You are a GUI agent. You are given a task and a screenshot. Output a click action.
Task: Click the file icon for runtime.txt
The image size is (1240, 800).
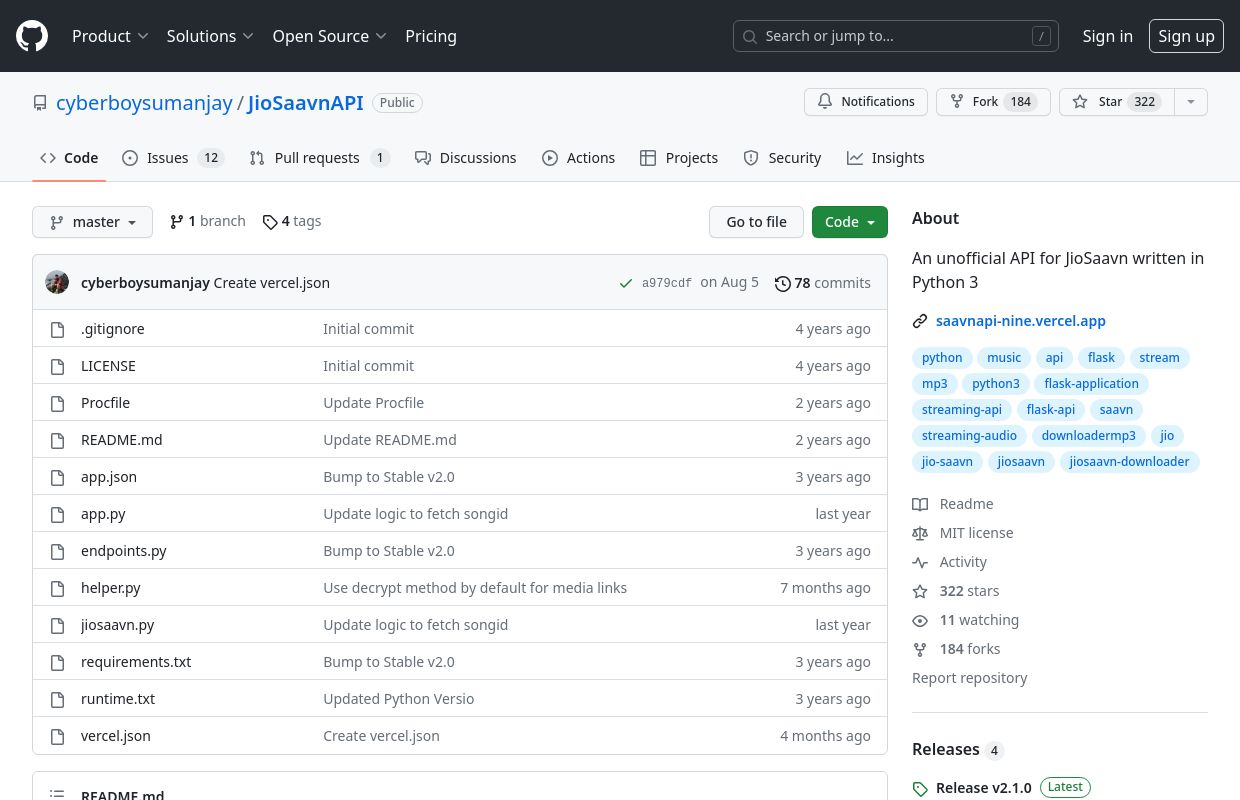[58, 699]
